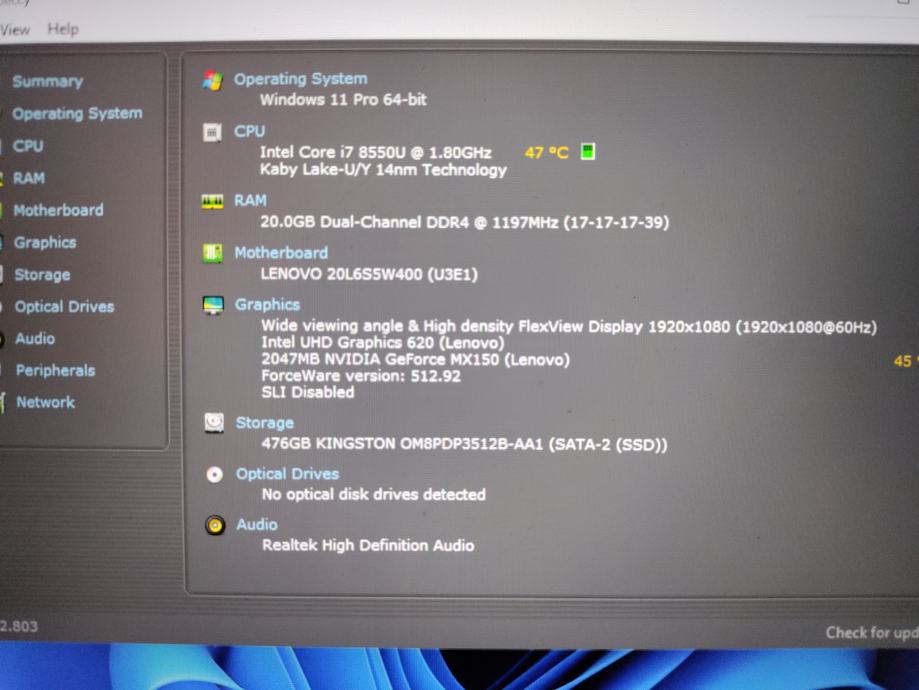Select CPU in the sidebar

pyautogui.click(x=28, y=145)
